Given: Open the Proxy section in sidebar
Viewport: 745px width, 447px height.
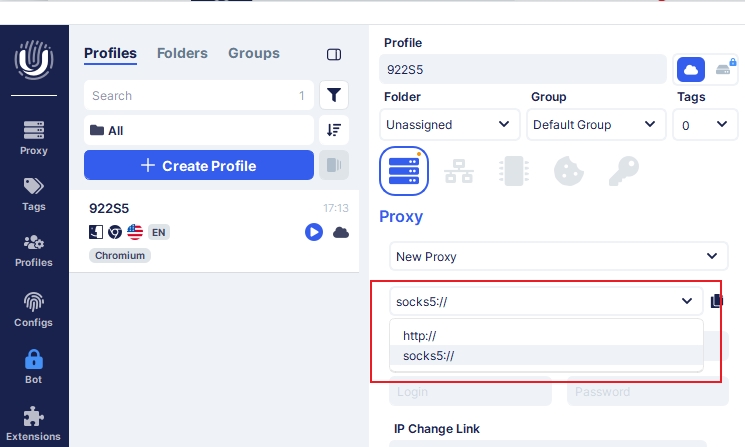Looking at the screenshot, I should 34,137.
